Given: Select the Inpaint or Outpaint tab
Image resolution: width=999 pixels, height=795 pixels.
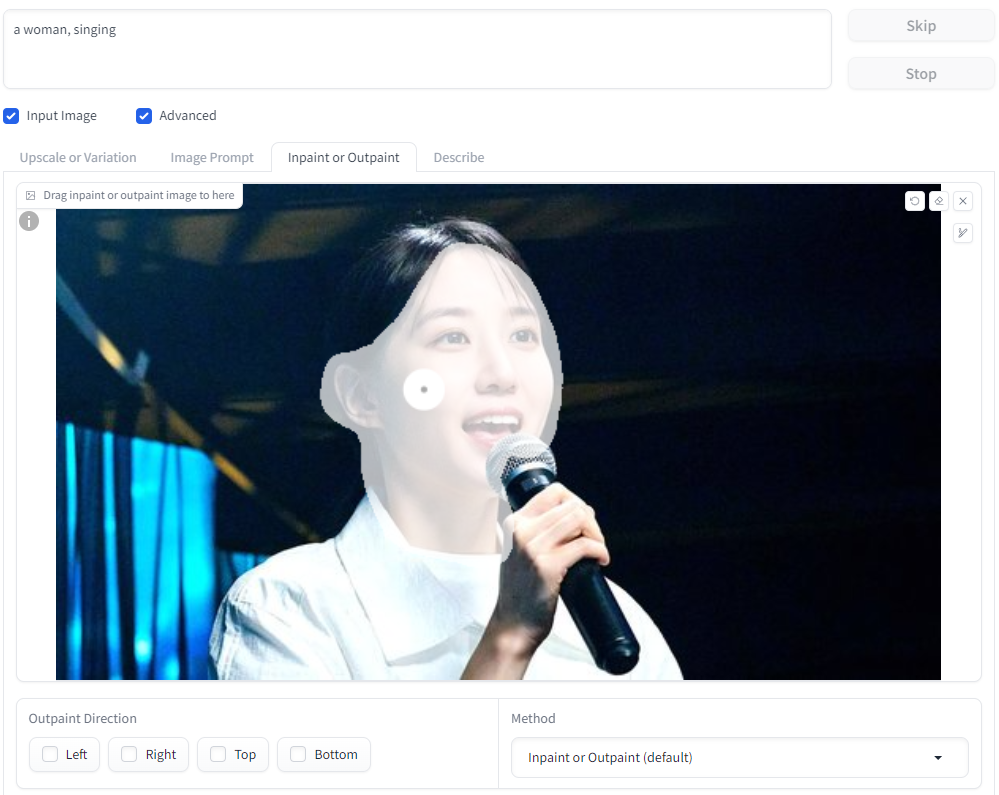Looking at the screenshot, I should pos(343,157).
